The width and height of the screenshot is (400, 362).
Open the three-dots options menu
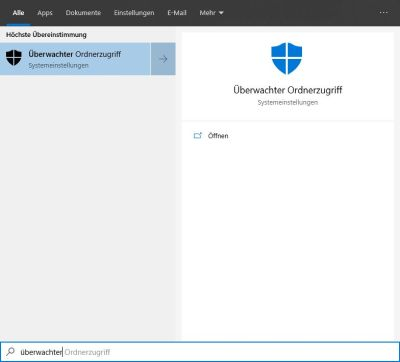tap(383, 13)
